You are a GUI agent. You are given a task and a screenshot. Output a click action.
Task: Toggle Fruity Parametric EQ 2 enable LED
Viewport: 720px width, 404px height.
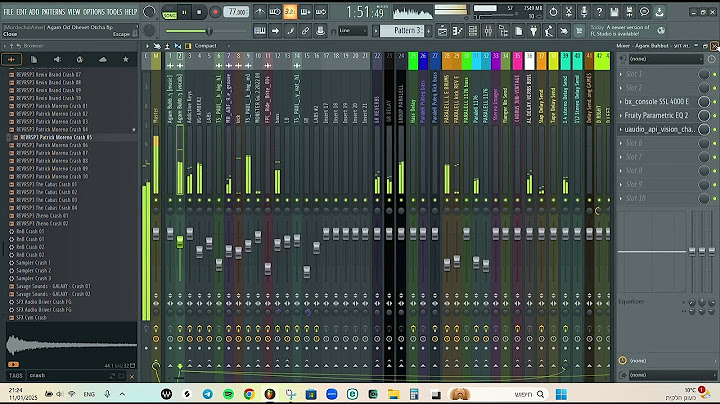[x=714, y=115]
